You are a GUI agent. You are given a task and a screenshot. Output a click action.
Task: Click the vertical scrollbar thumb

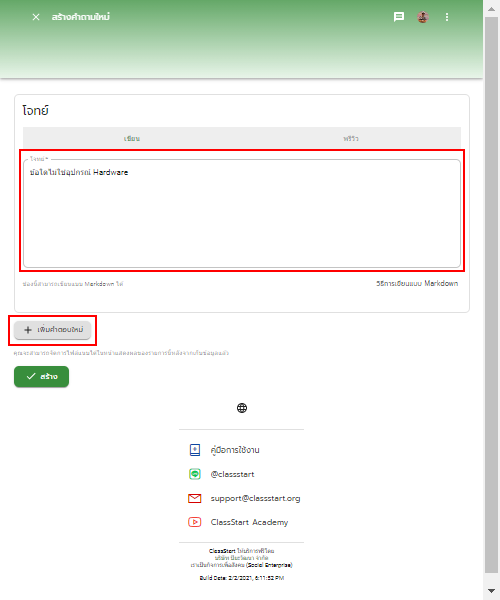pos(492,295)
